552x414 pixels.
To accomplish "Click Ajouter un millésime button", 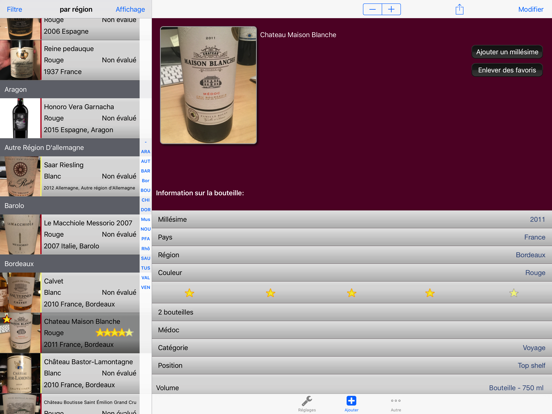I will (507, 52).
